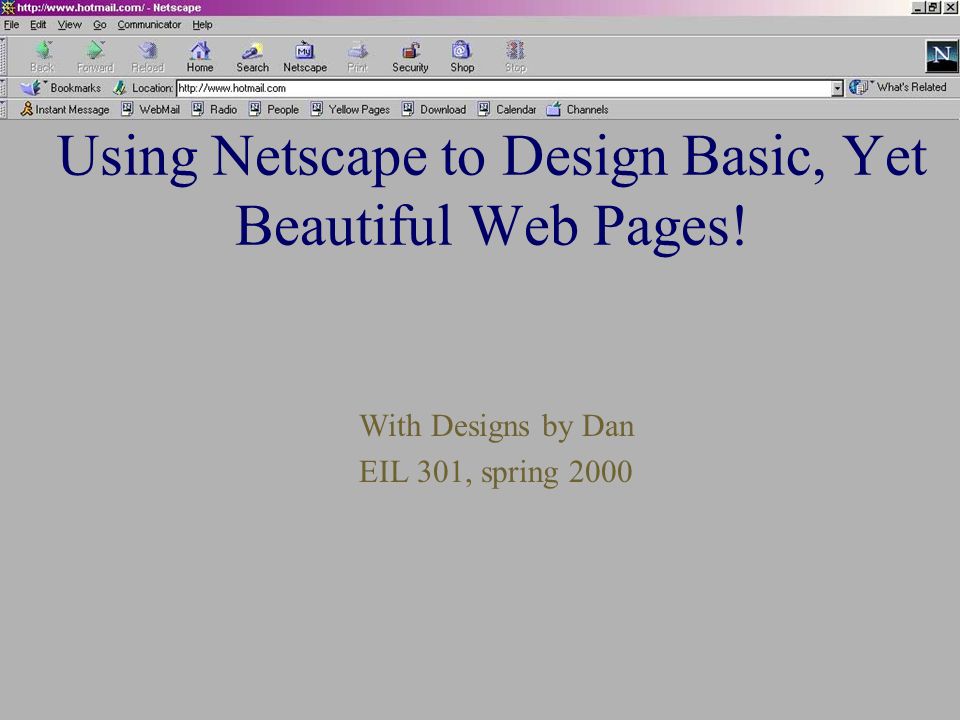Reload the current page
This screenshot has width=960, height=720.
[148, 57]
